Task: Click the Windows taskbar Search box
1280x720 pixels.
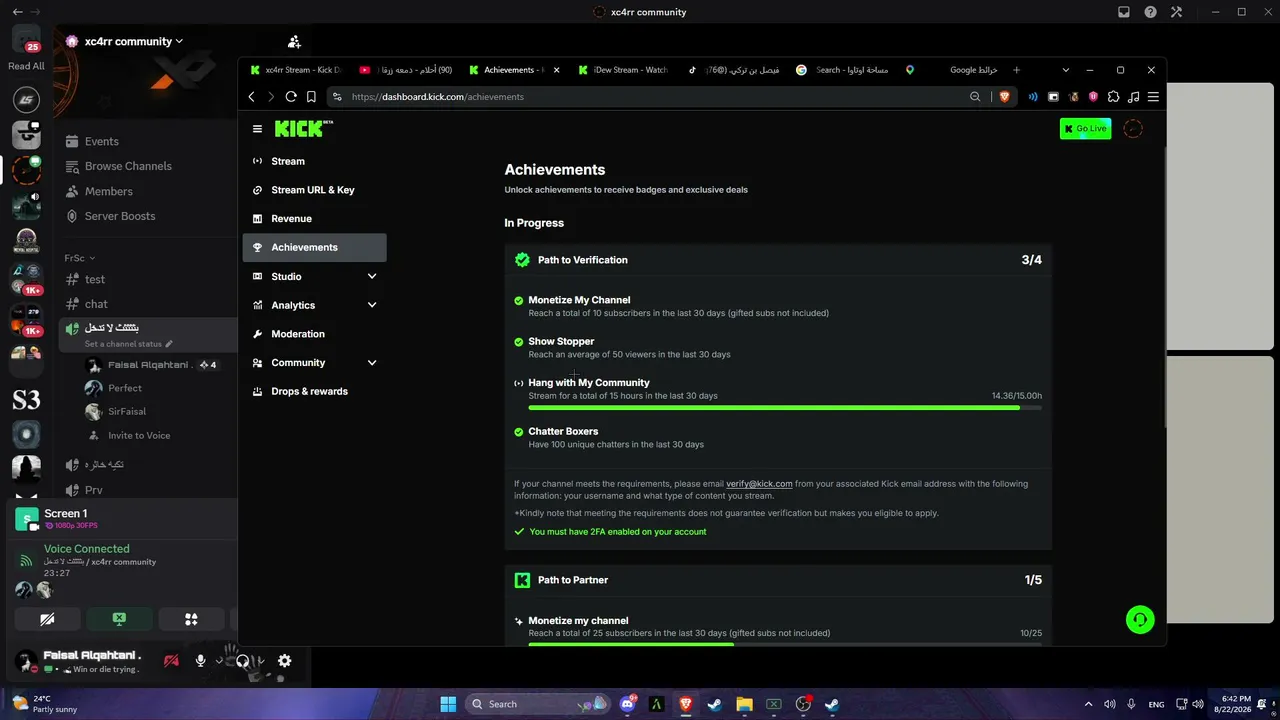Action: 536,704
